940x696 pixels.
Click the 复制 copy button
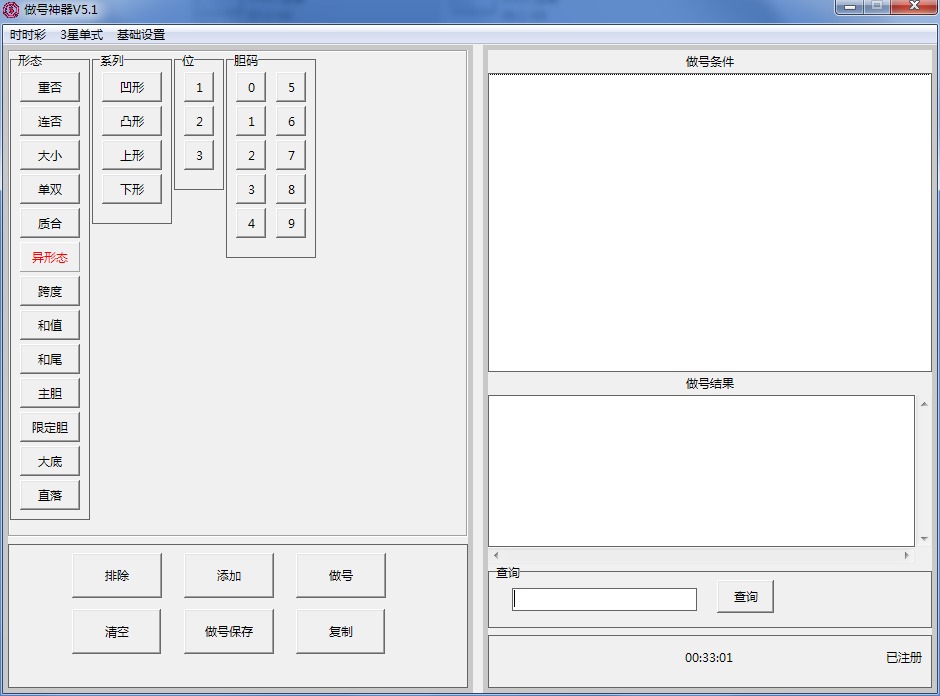[x=341, y=632]
